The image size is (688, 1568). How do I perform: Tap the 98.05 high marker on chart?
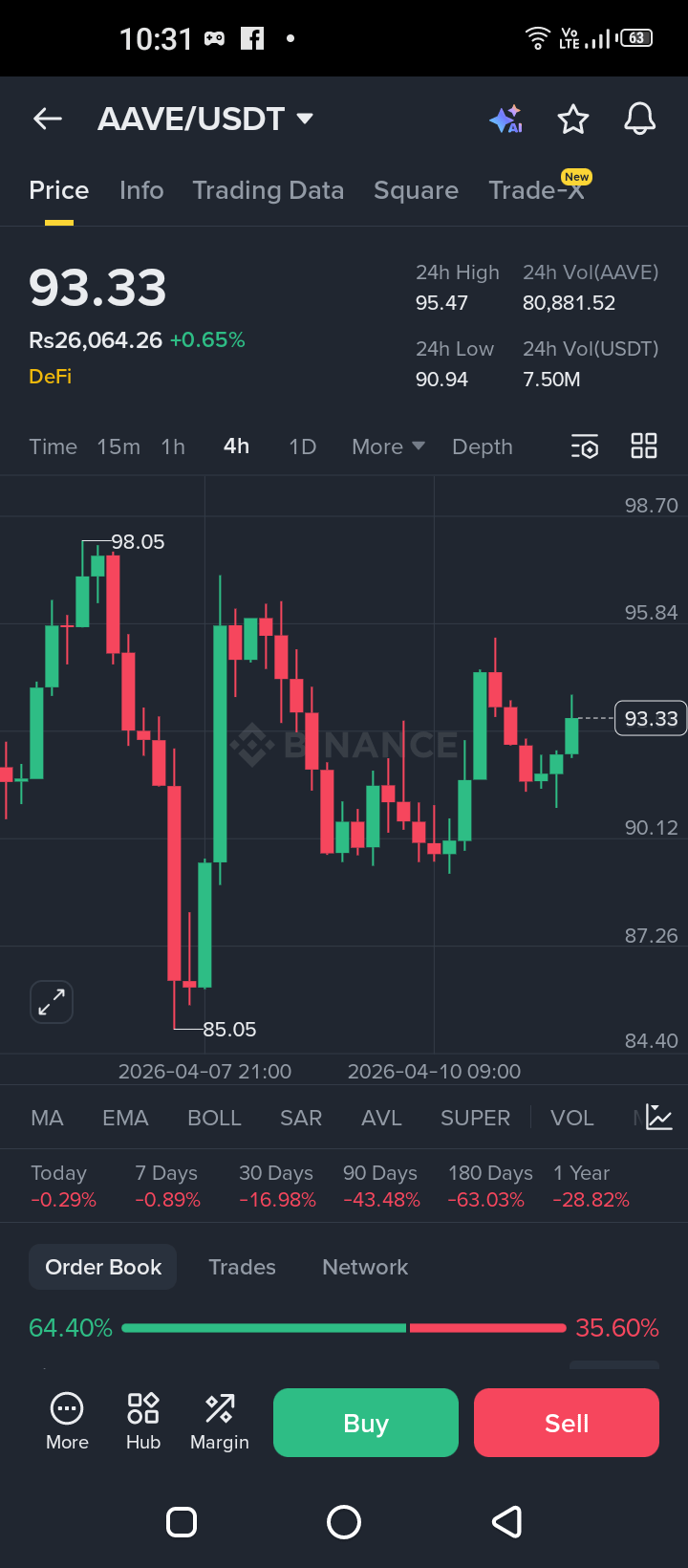pyautogui.click(x=138, y=542)
